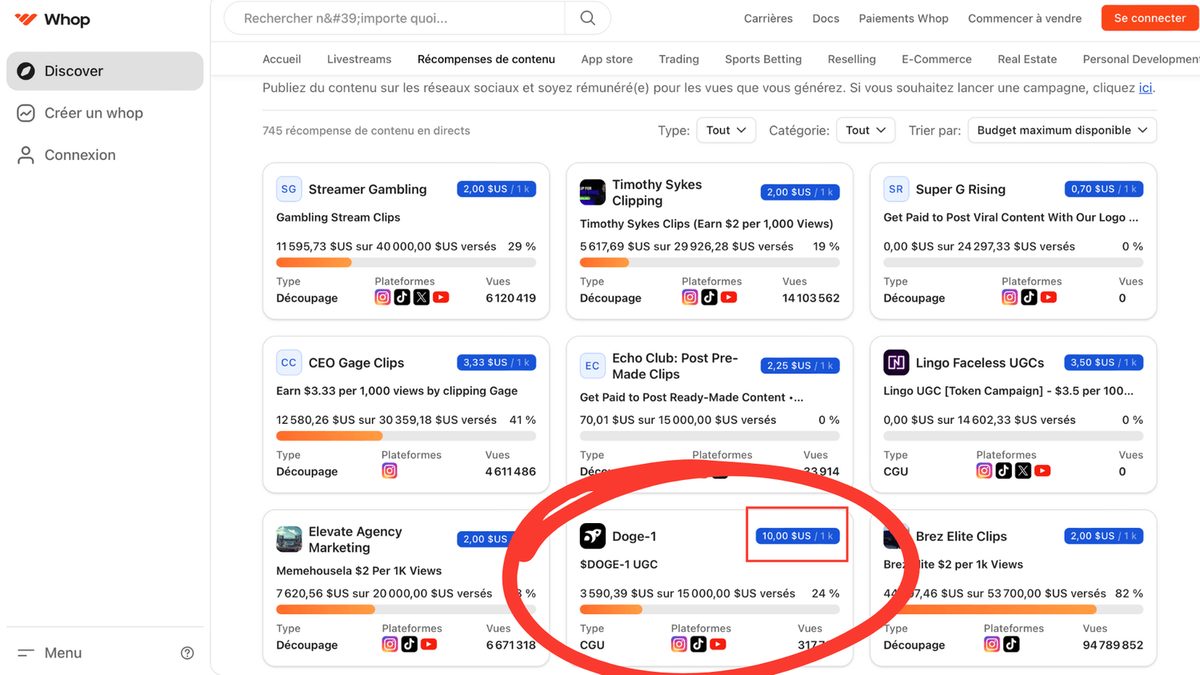Screen dimensions: 1200x675
Task: Click the "ici" campaign link
Action: pos(1146,88)
